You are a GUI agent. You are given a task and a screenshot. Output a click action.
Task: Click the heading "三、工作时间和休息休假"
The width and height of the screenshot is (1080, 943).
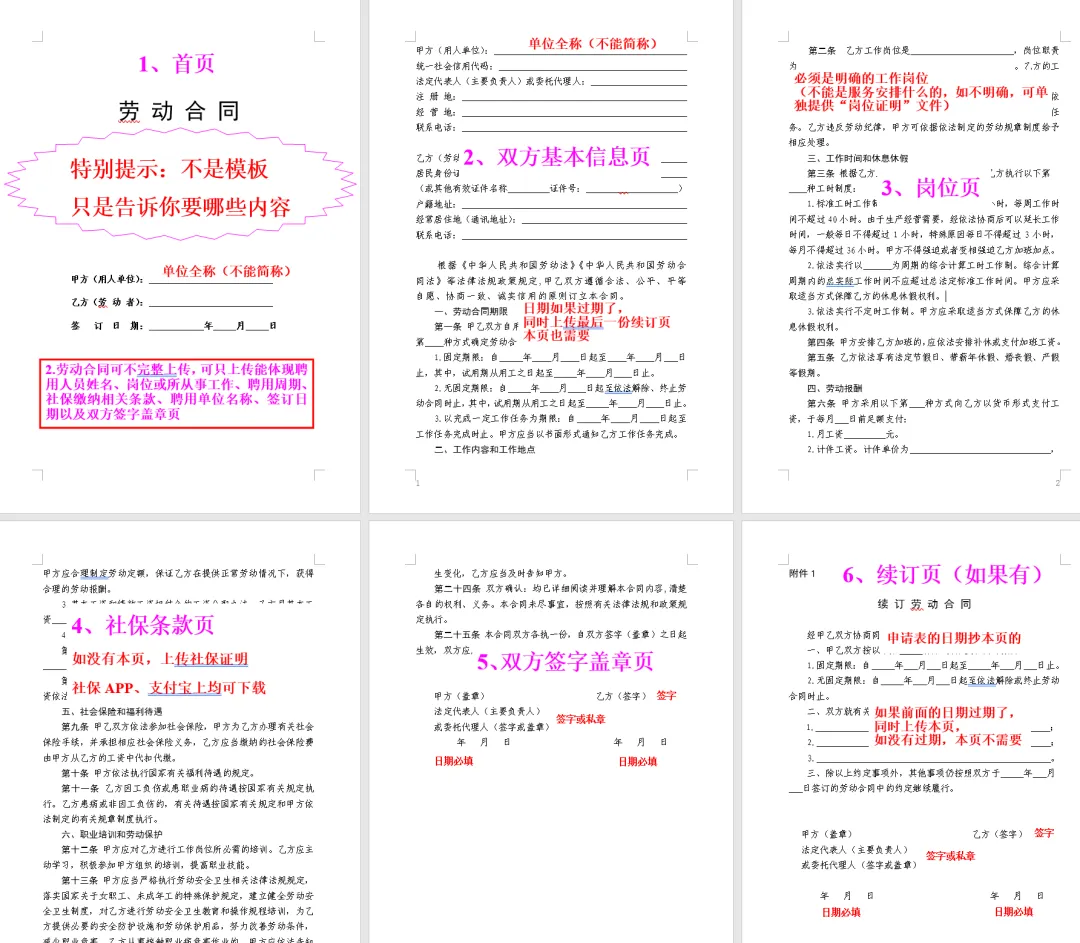coord(858,158)
